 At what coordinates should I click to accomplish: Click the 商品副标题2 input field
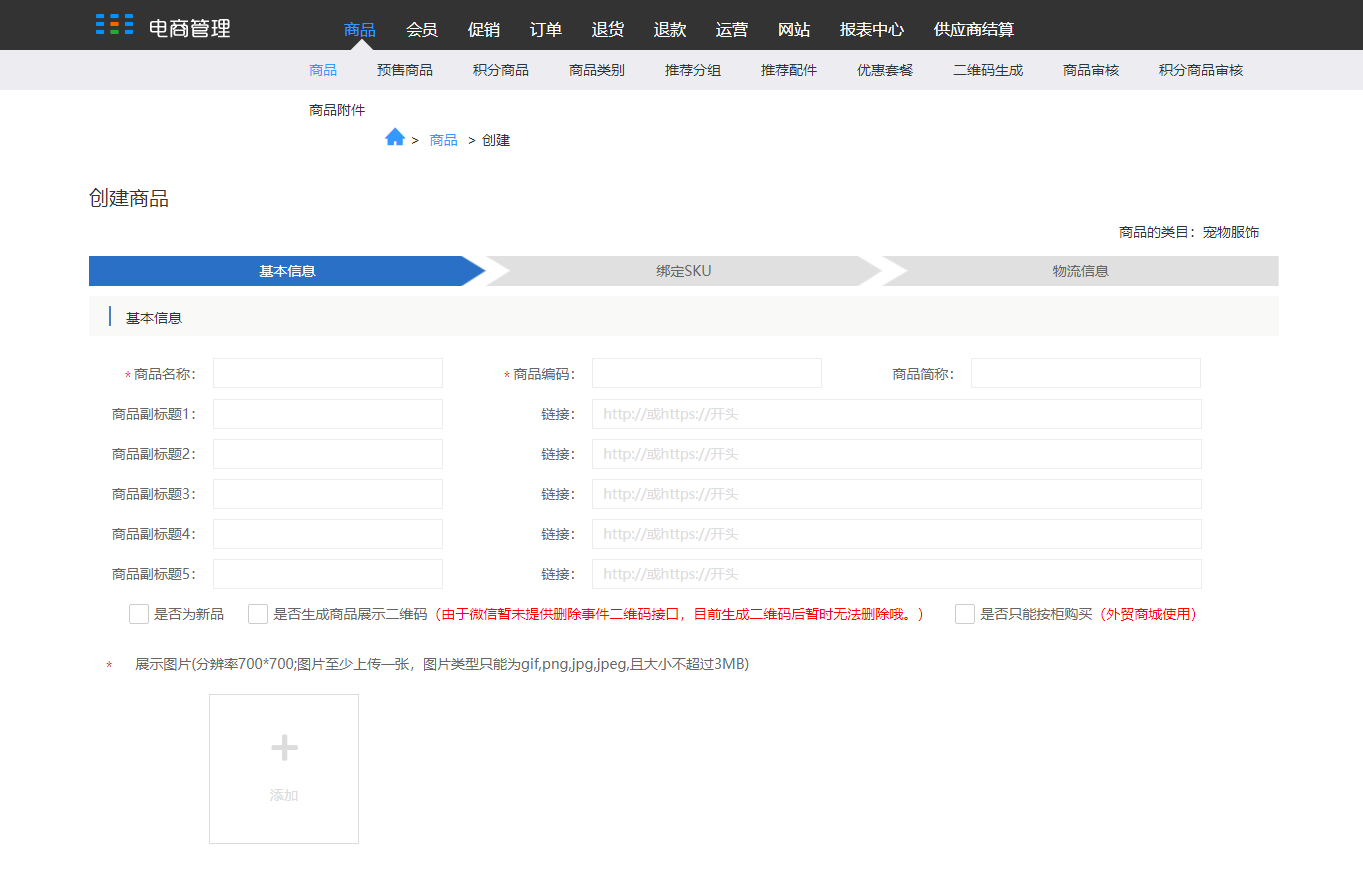pos(328,454)
